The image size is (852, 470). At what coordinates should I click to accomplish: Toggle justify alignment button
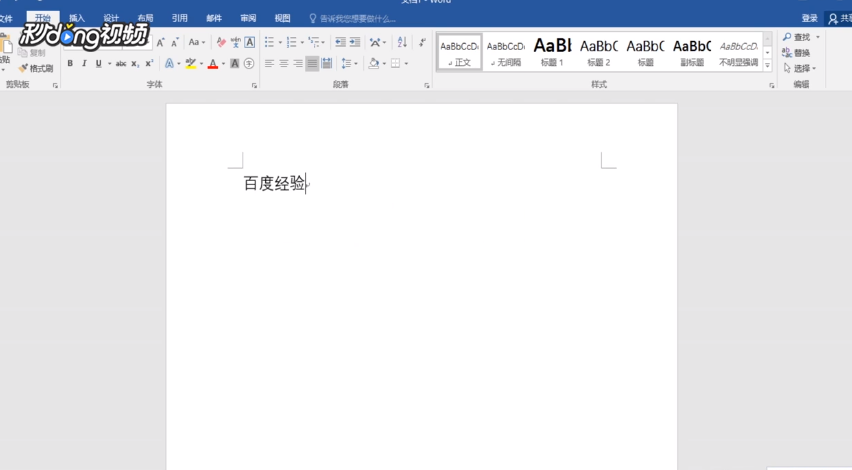[x=312, y=64]
